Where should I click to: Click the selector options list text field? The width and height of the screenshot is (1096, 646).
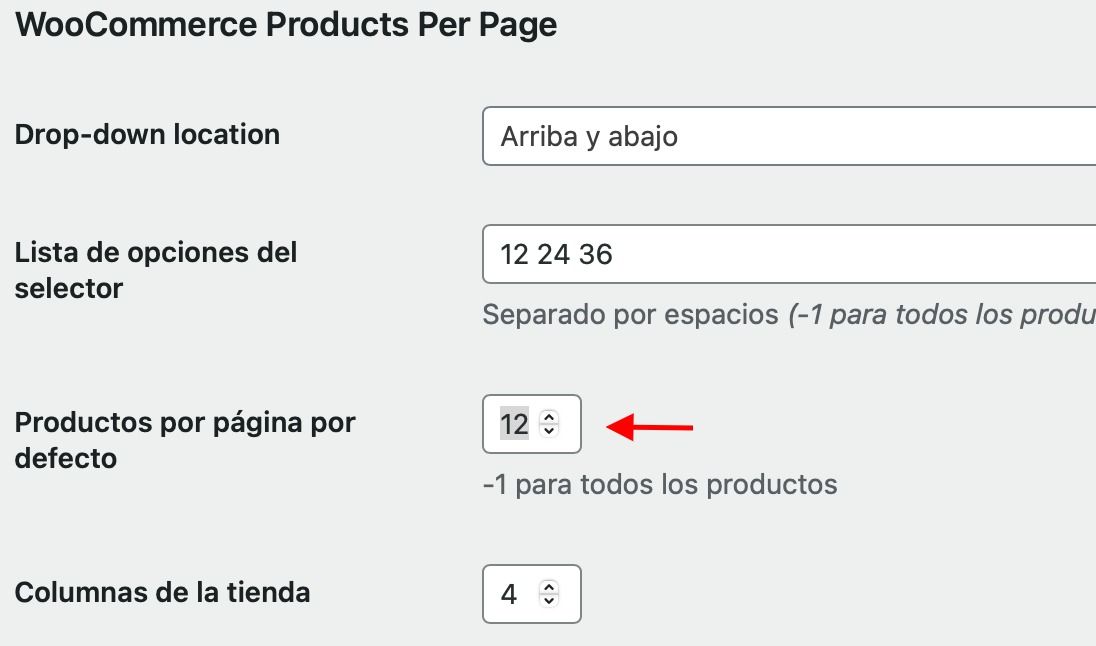click(x=789, y=254)
